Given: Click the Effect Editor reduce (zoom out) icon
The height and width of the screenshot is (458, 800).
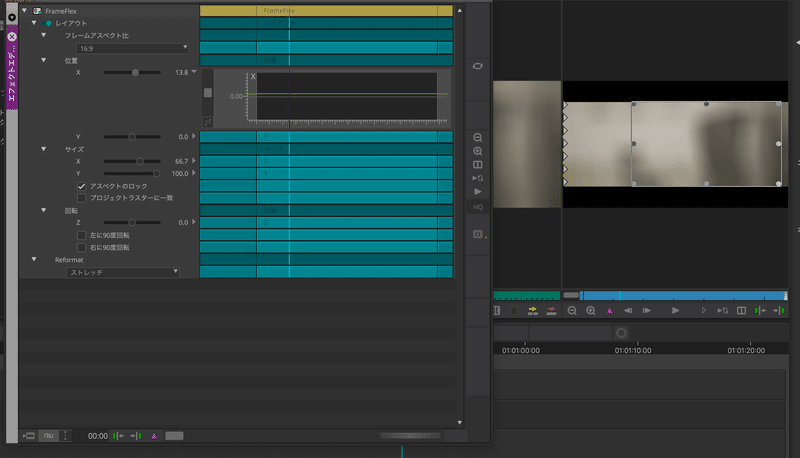Looking at the screenshot, I should 478,138.
